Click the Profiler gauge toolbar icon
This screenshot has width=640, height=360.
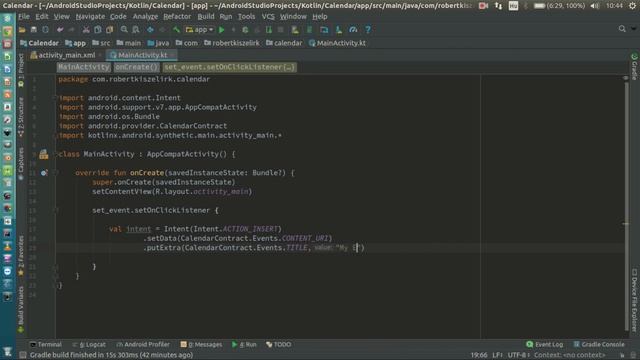tap(353, 30)
